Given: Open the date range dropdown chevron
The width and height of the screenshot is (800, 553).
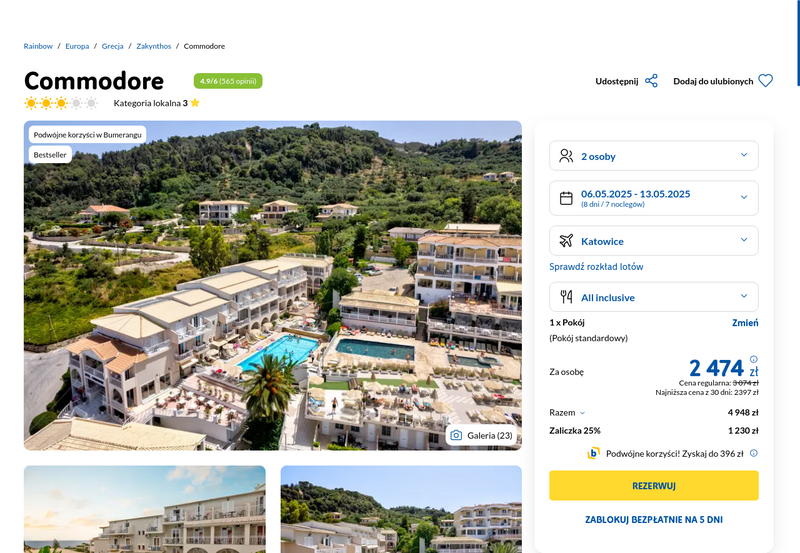Looking at the screenshot, I should pyautogui.click(x=744, y=197).
